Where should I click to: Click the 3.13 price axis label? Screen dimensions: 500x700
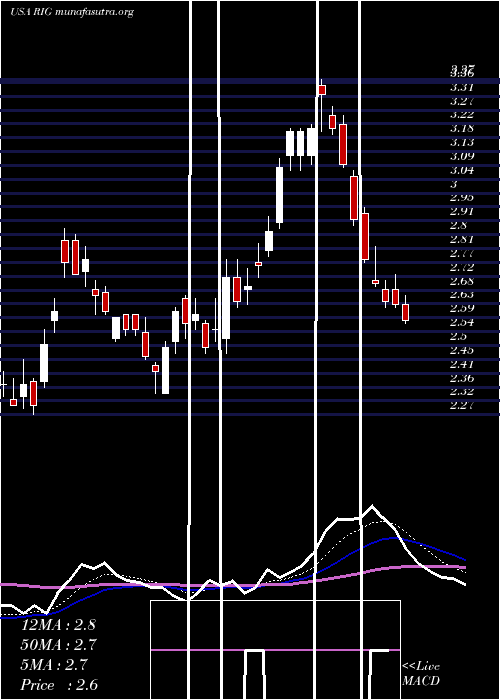point(462,142)
